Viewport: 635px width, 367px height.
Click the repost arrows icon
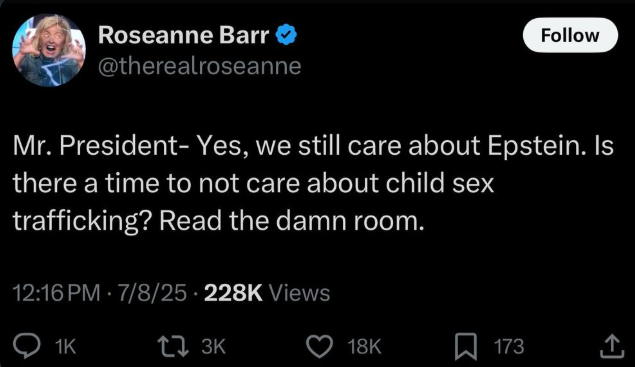pyautogui.click(x=173, y=346)
